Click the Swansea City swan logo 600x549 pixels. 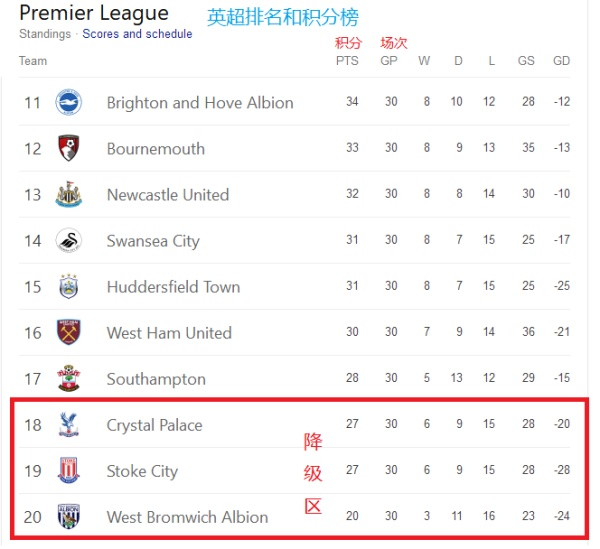point(68,240)
